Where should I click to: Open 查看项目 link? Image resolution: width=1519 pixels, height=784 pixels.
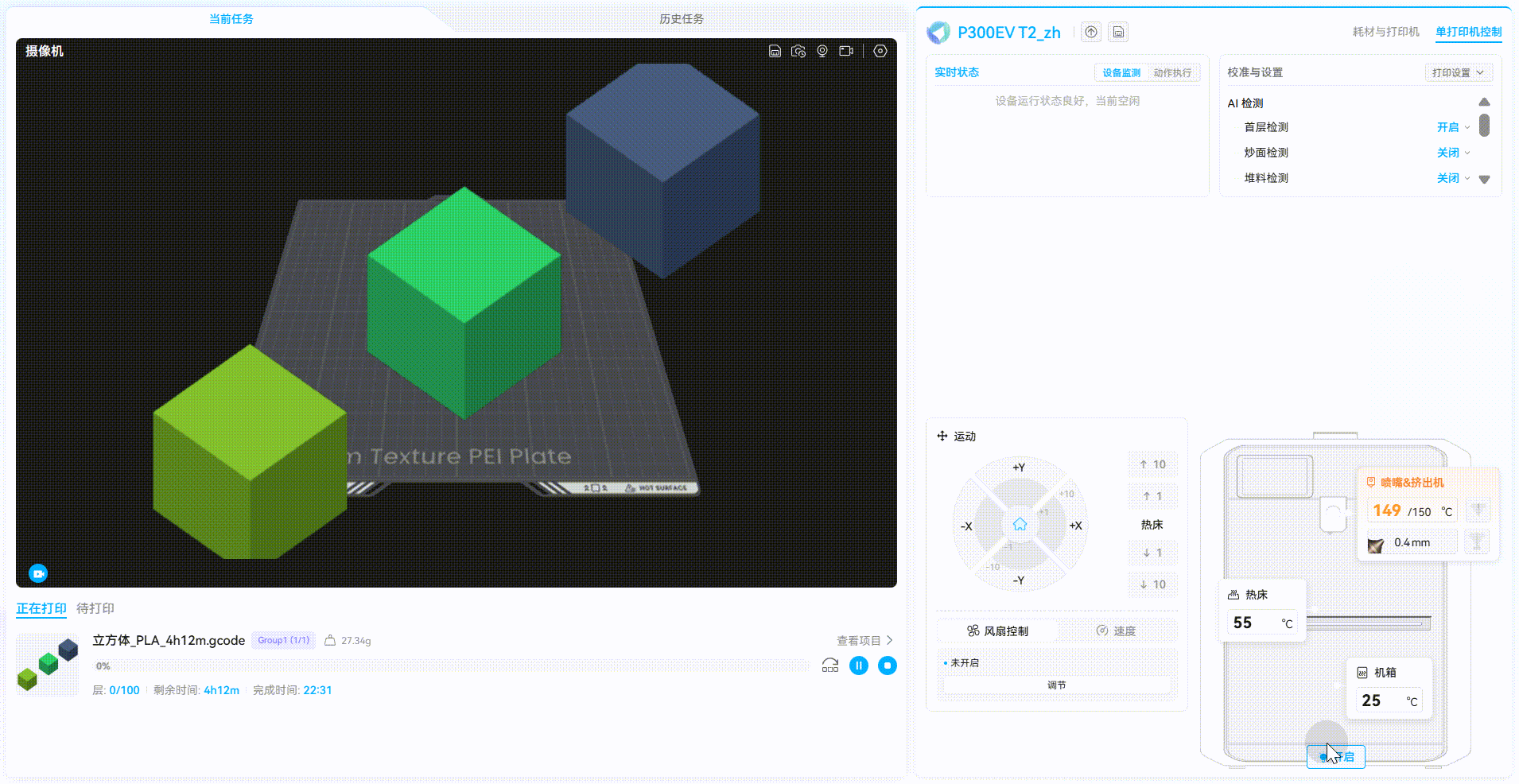(x=864, y=640)
